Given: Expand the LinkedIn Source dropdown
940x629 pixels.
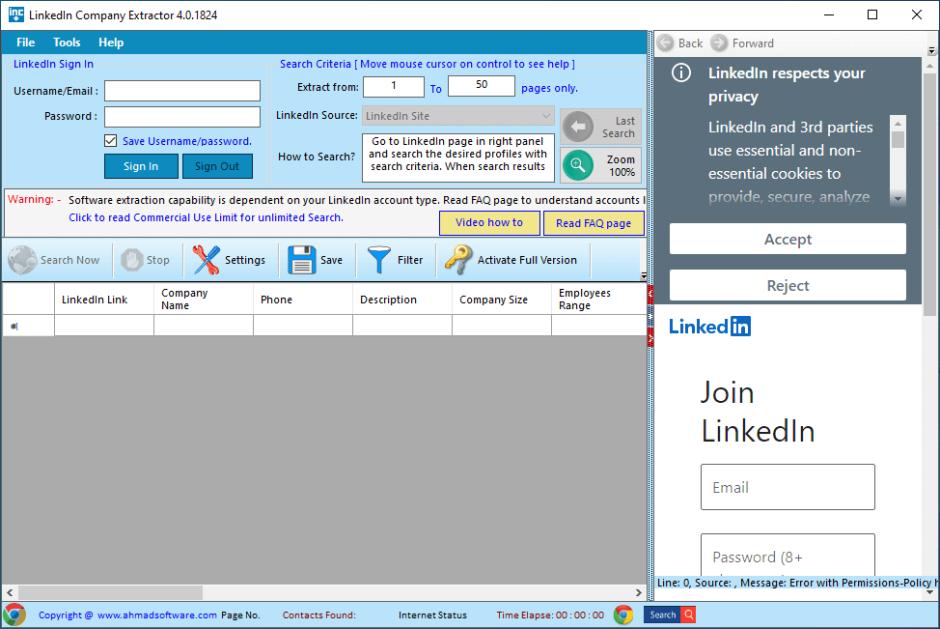Looking at the screenshot, I should 545,116.
